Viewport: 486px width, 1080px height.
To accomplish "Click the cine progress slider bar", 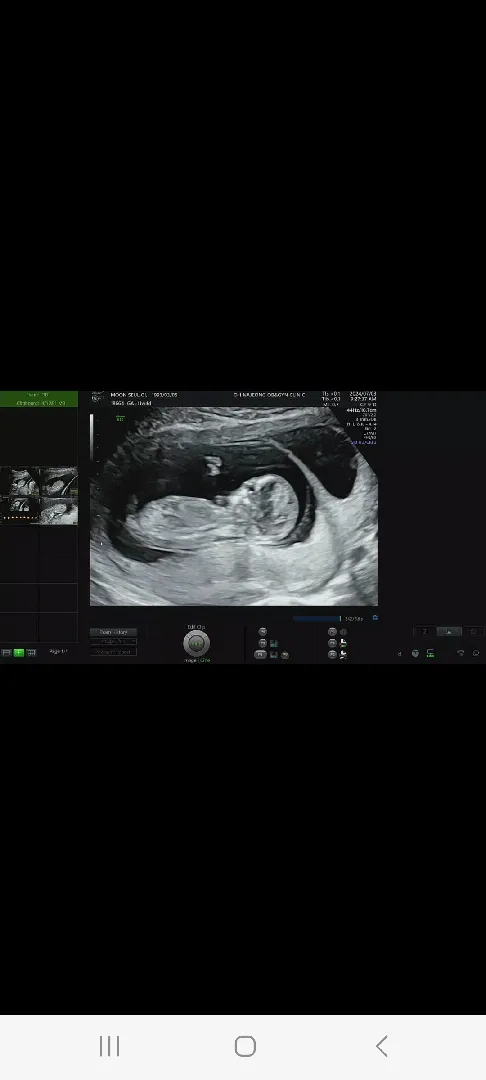I will click(x=317, y=619).
